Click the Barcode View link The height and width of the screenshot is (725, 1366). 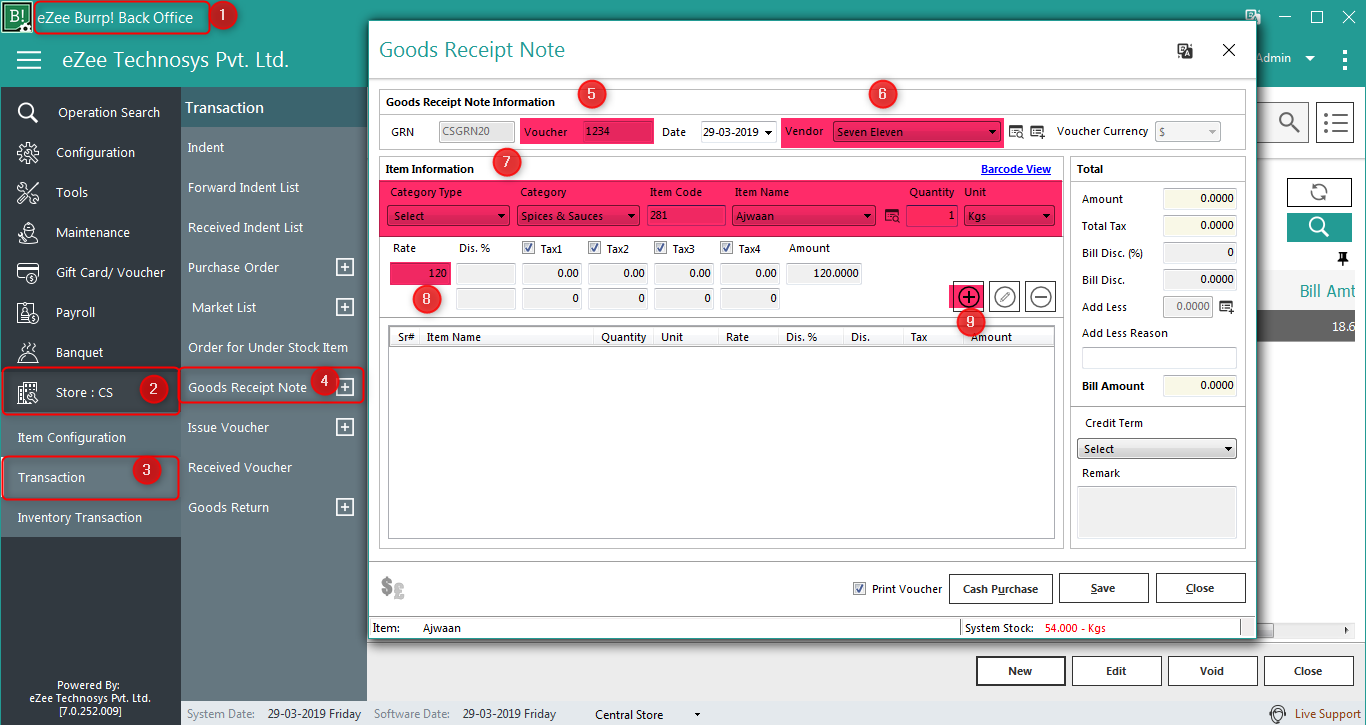coord(1015,169)
